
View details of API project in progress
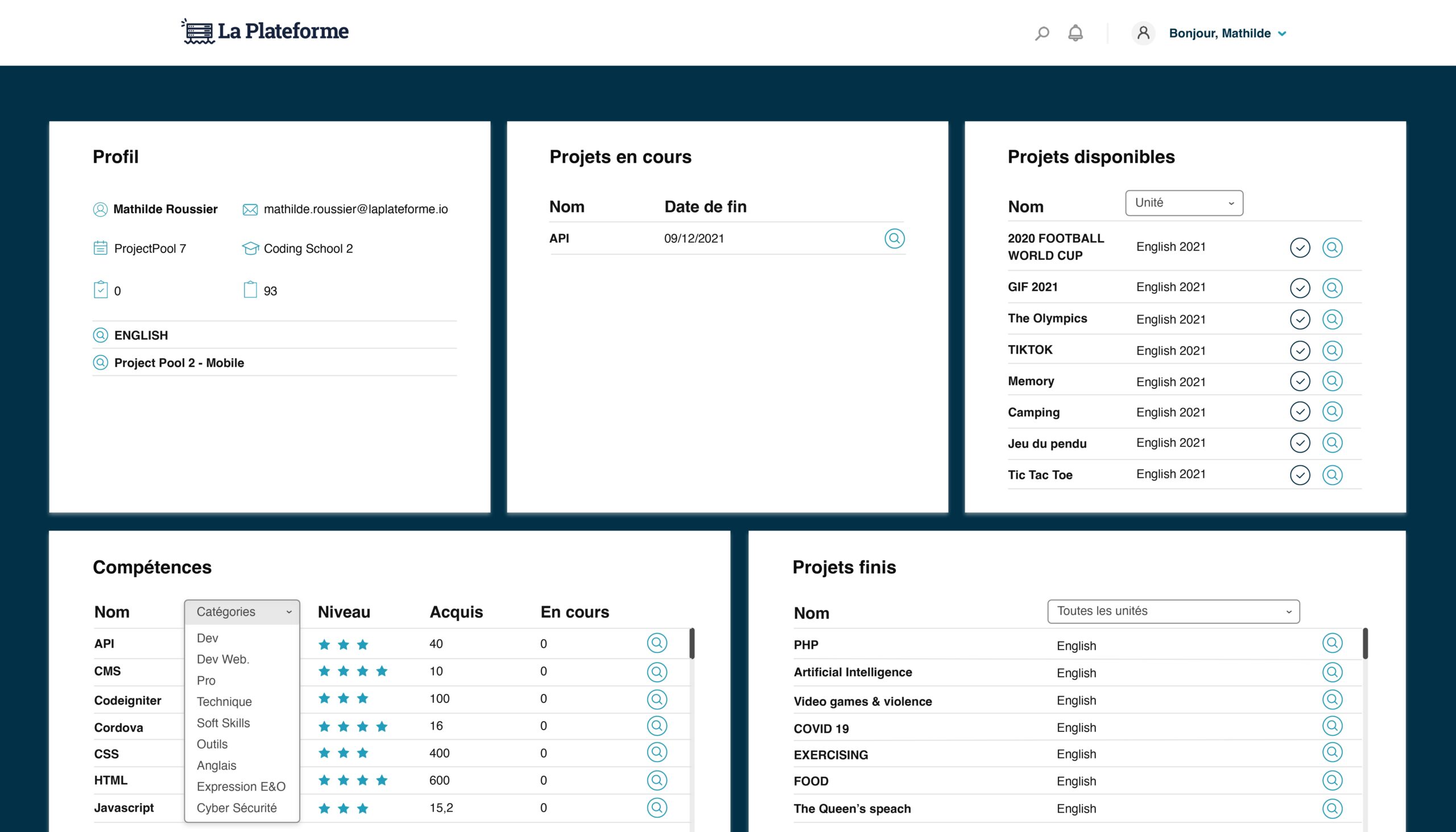[x=894, y=238]
